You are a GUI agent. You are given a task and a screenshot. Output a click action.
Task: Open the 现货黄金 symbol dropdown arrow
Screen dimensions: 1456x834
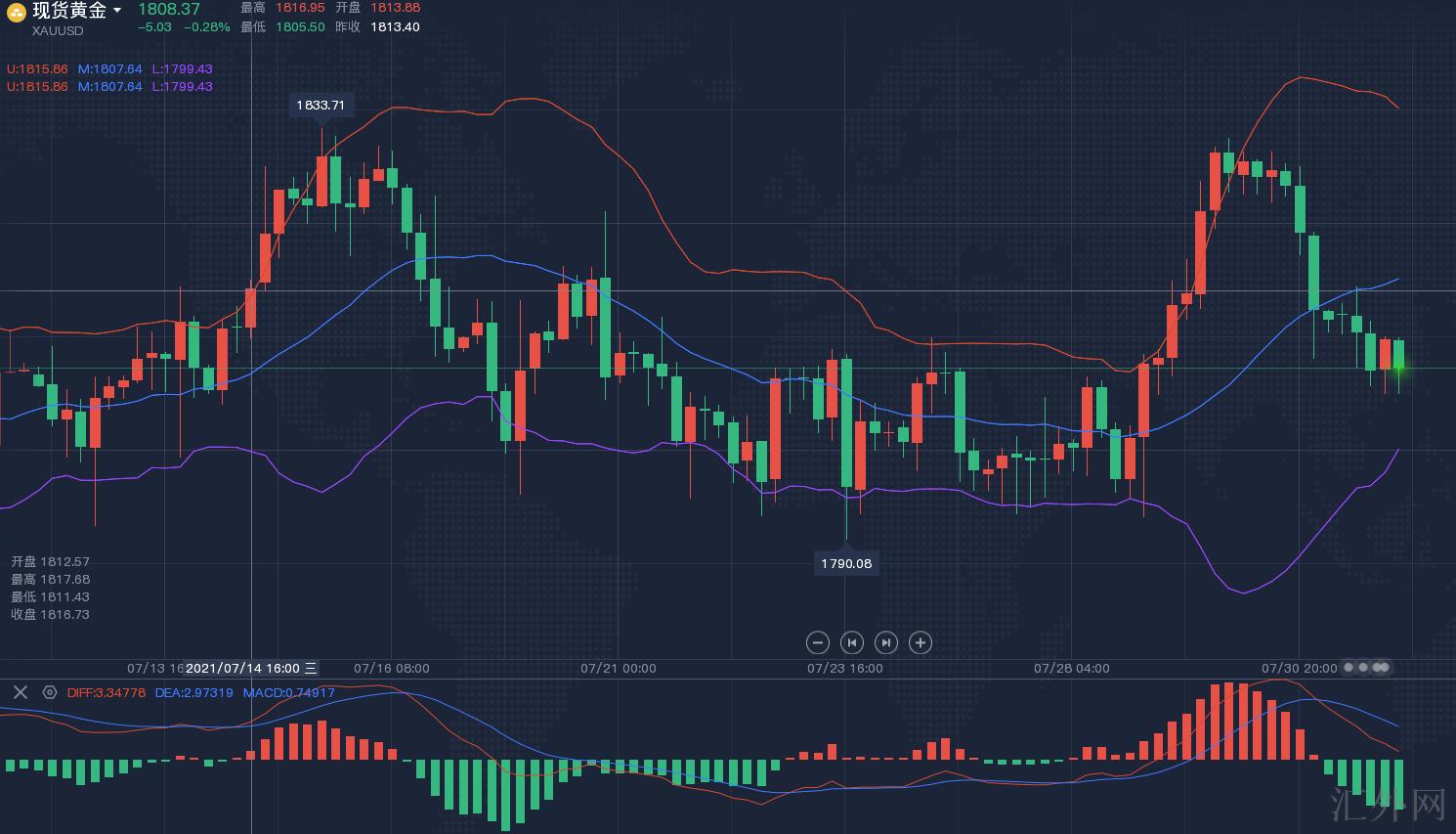point(117,11)
